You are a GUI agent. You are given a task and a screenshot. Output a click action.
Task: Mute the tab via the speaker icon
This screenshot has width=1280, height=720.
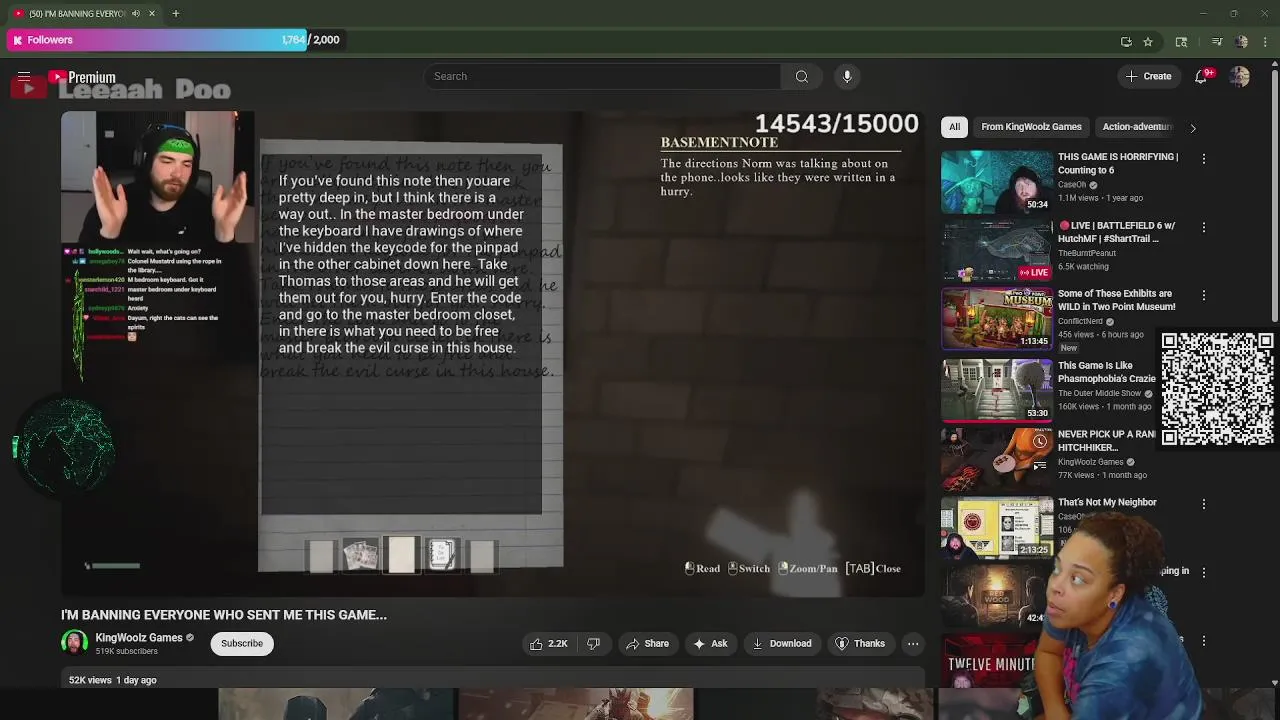136,13
